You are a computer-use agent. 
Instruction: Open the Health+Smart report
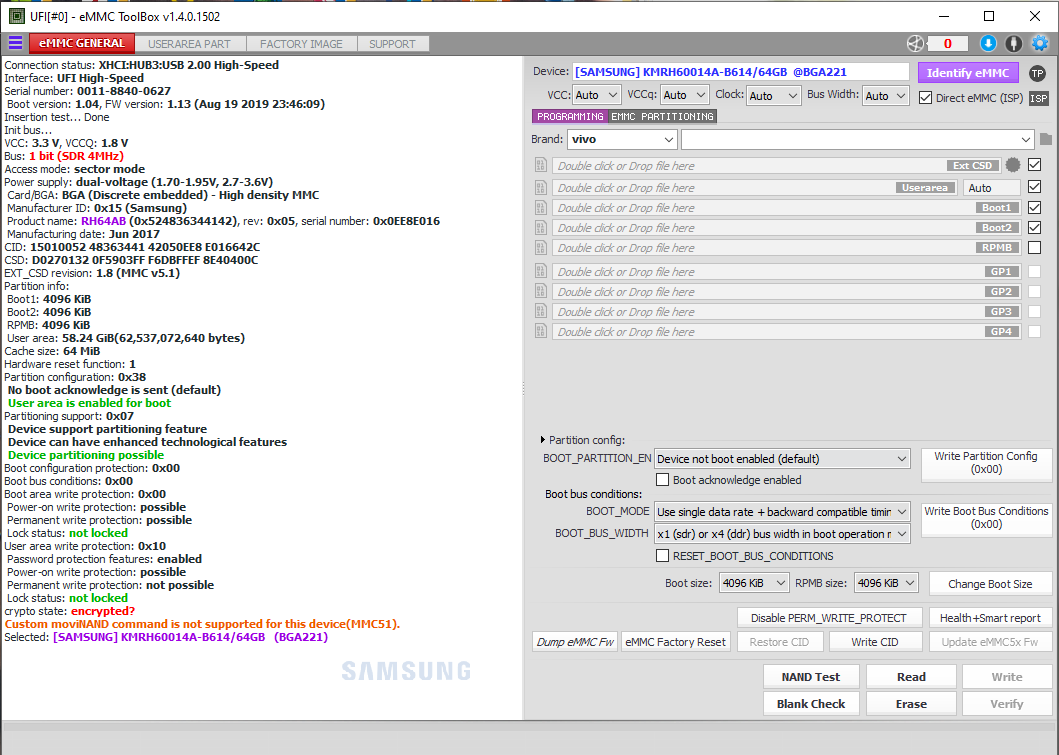click(x=990, y=618)
